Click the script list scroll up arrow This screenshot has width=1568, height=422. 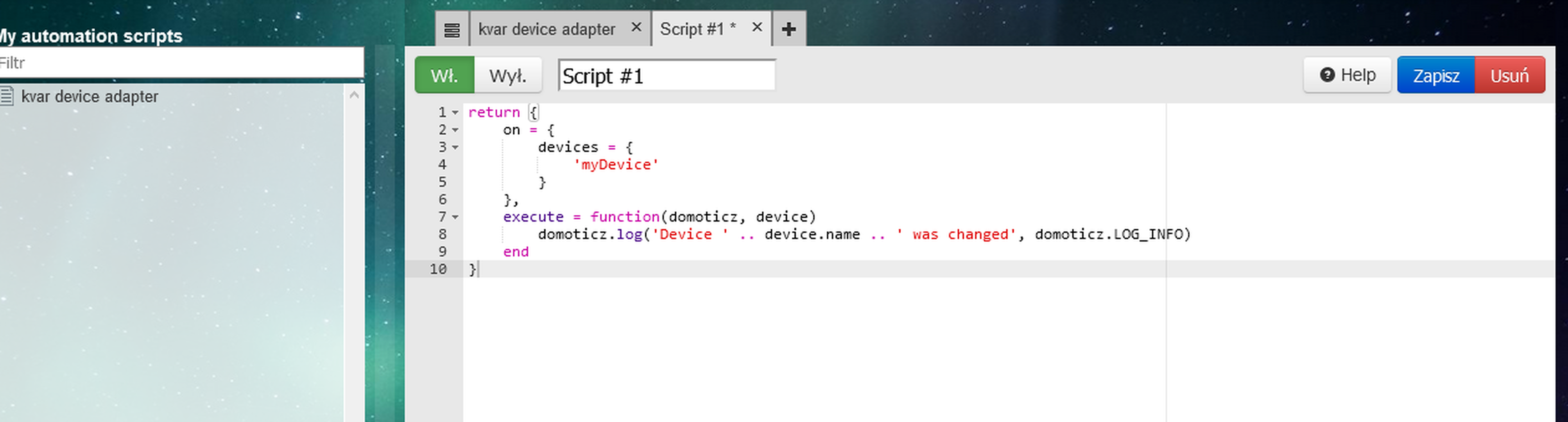coord(354,95)
